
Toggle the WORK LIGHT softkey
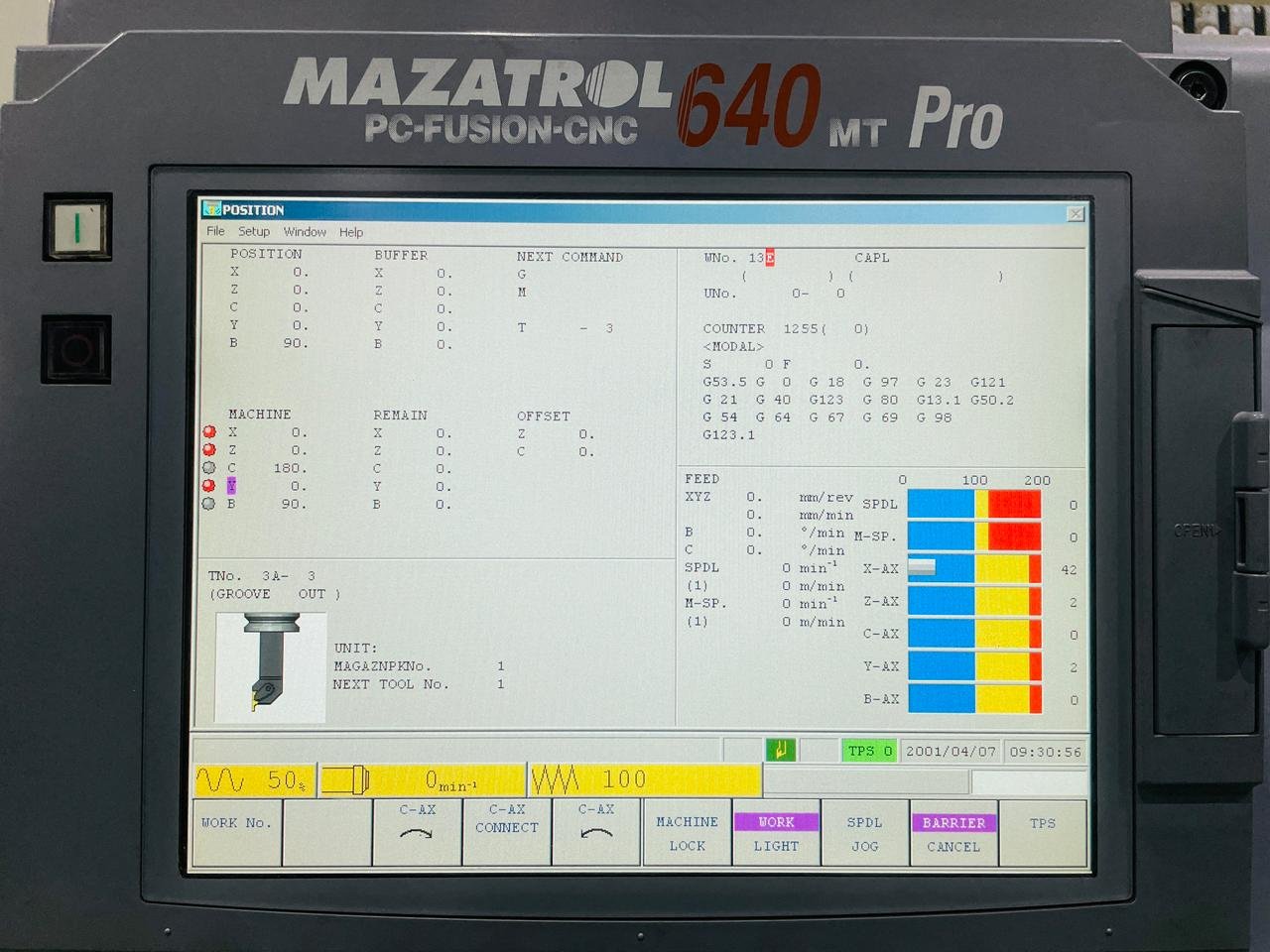pos(776,833)
